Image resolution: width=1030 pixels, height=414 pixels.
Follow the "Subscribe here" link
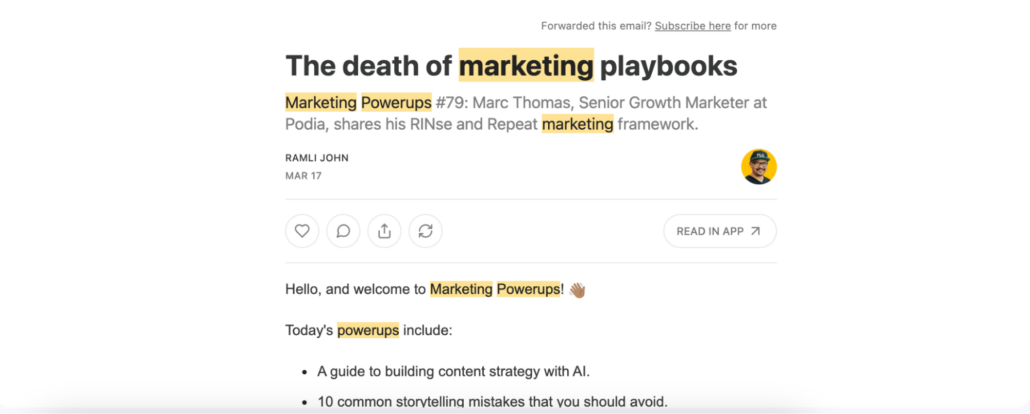691,26
